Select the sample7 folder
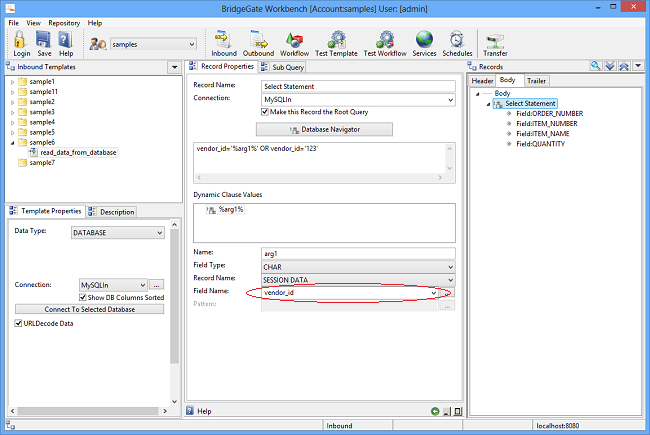Viewport: 650px width, 435px height. [x=42, y=163]
